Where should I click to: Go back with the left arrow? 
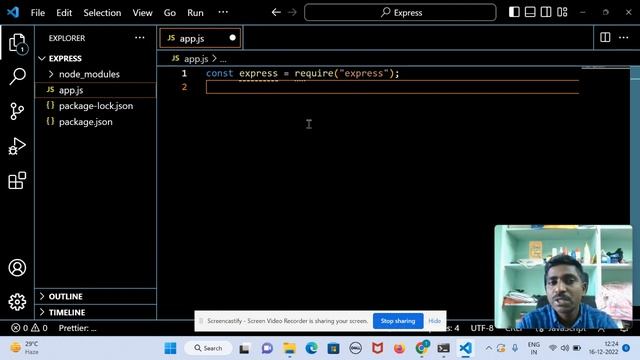[276, 12]
